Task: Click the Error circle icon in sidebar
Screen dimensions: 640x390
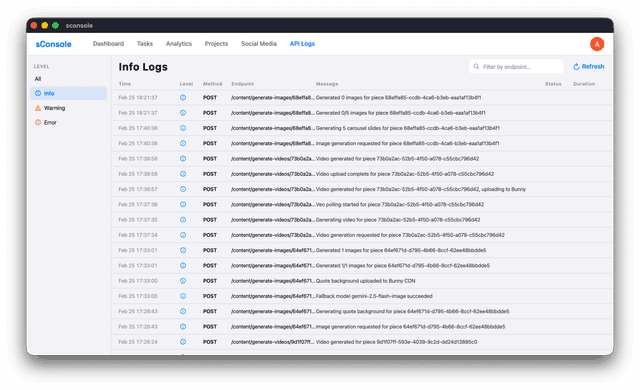Action: click(x=38, y=122)
